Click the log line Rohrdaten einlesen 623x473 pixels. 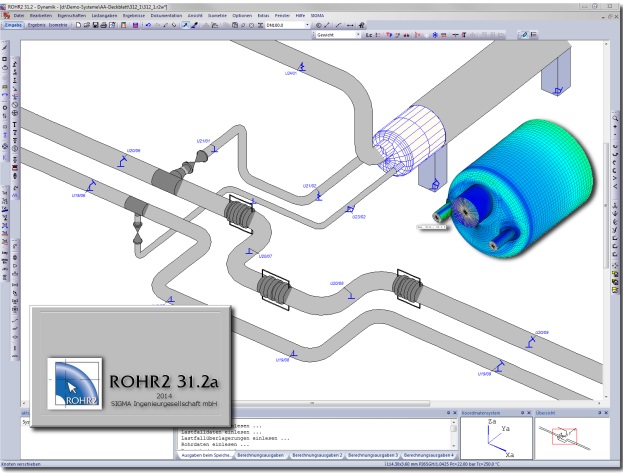215,444
